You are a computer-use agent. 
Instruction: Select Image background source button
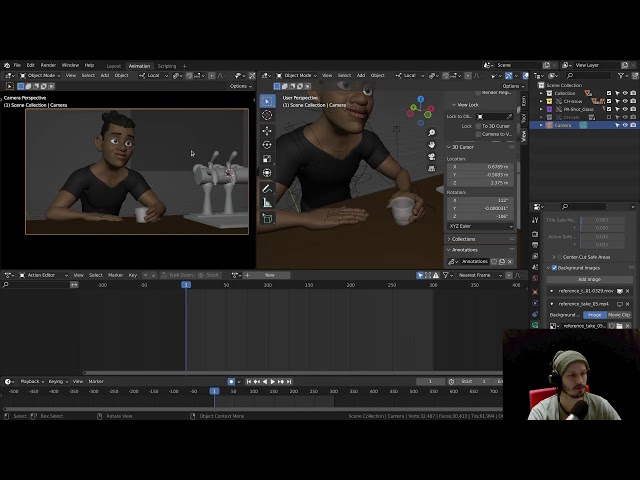pyautogui.click(x=595, y=315)
